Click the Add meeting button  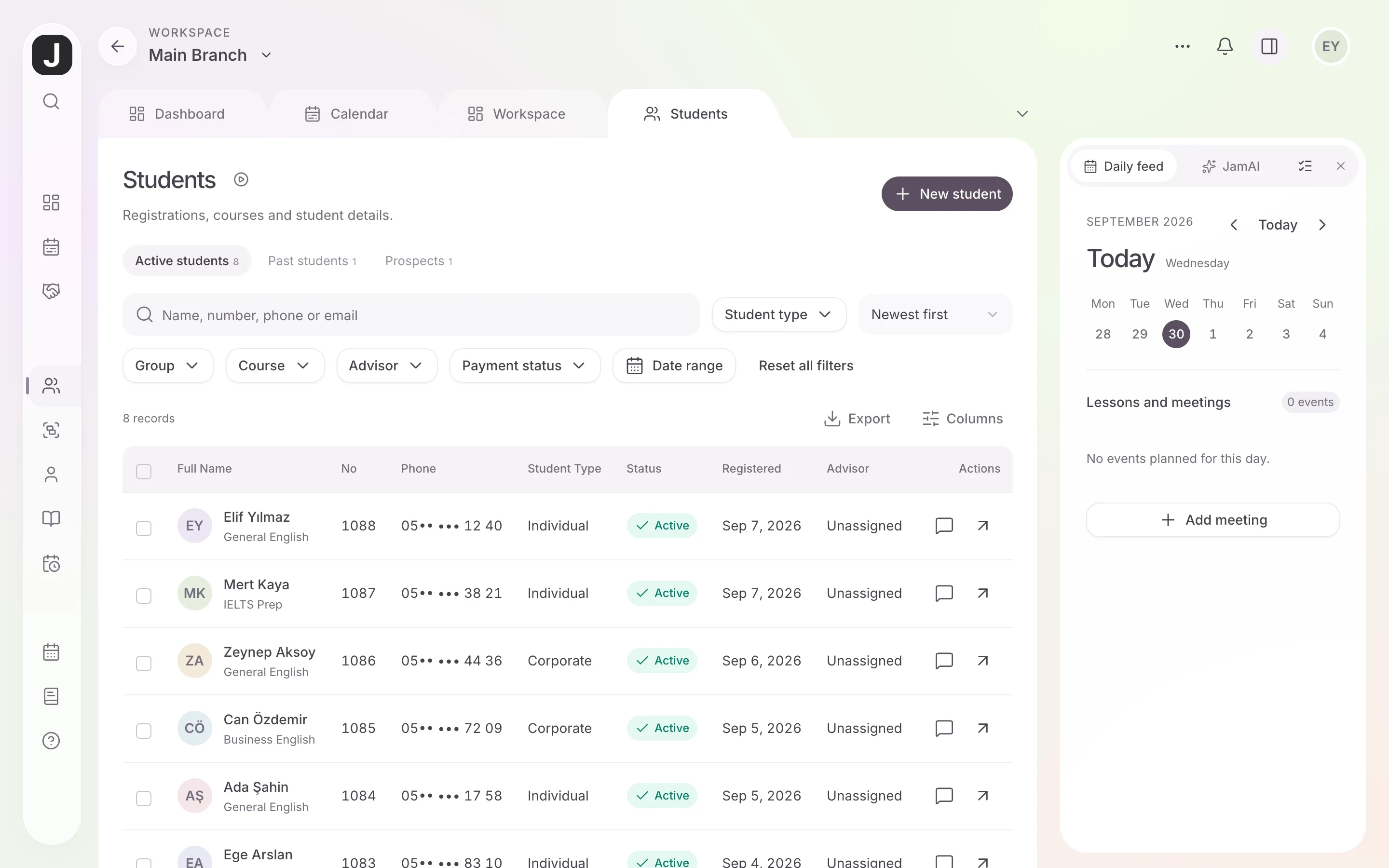click(x=1213, y=519)
